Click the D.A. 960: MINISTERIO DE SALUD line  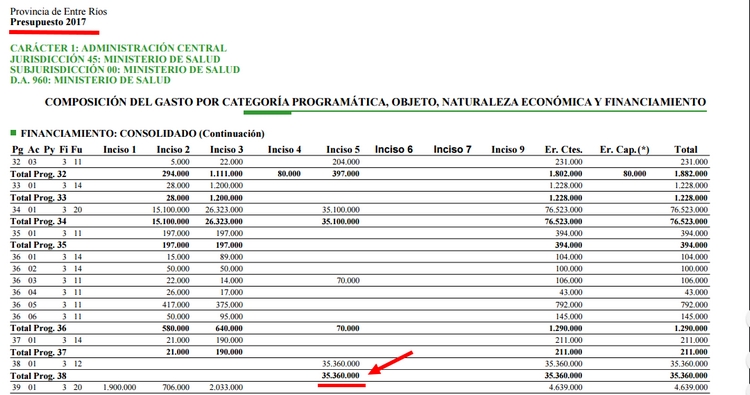click(90, 80)
